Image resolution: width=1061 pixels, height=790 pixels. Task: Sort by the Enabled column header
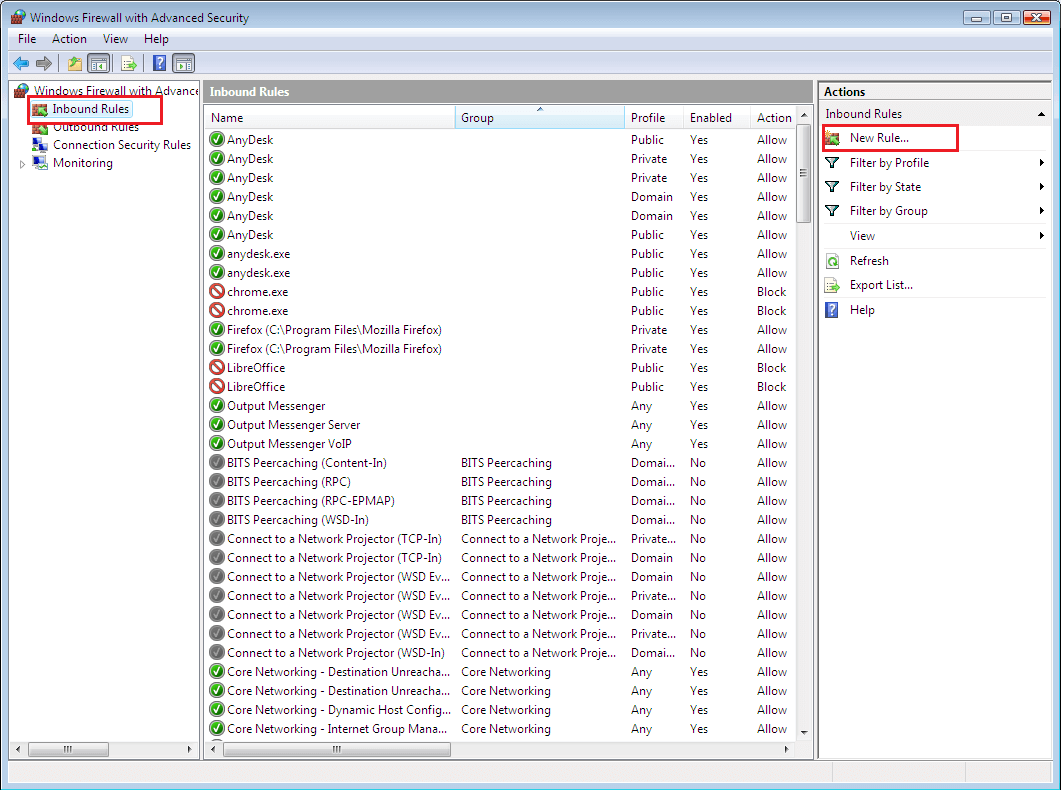(717, 118)
